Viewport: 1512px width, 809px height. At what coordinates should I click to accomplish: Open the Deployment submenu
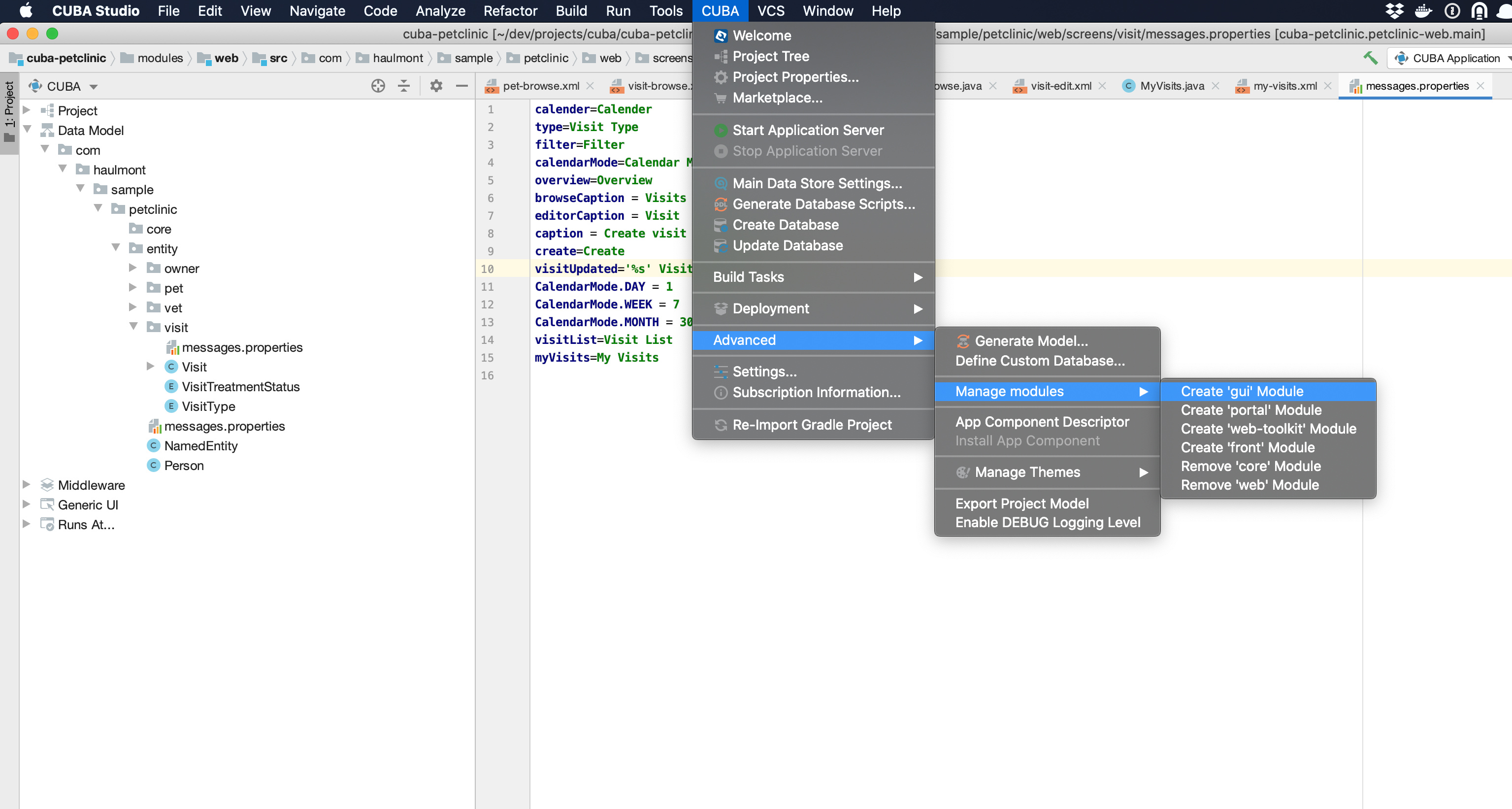(x=814, y=309)
